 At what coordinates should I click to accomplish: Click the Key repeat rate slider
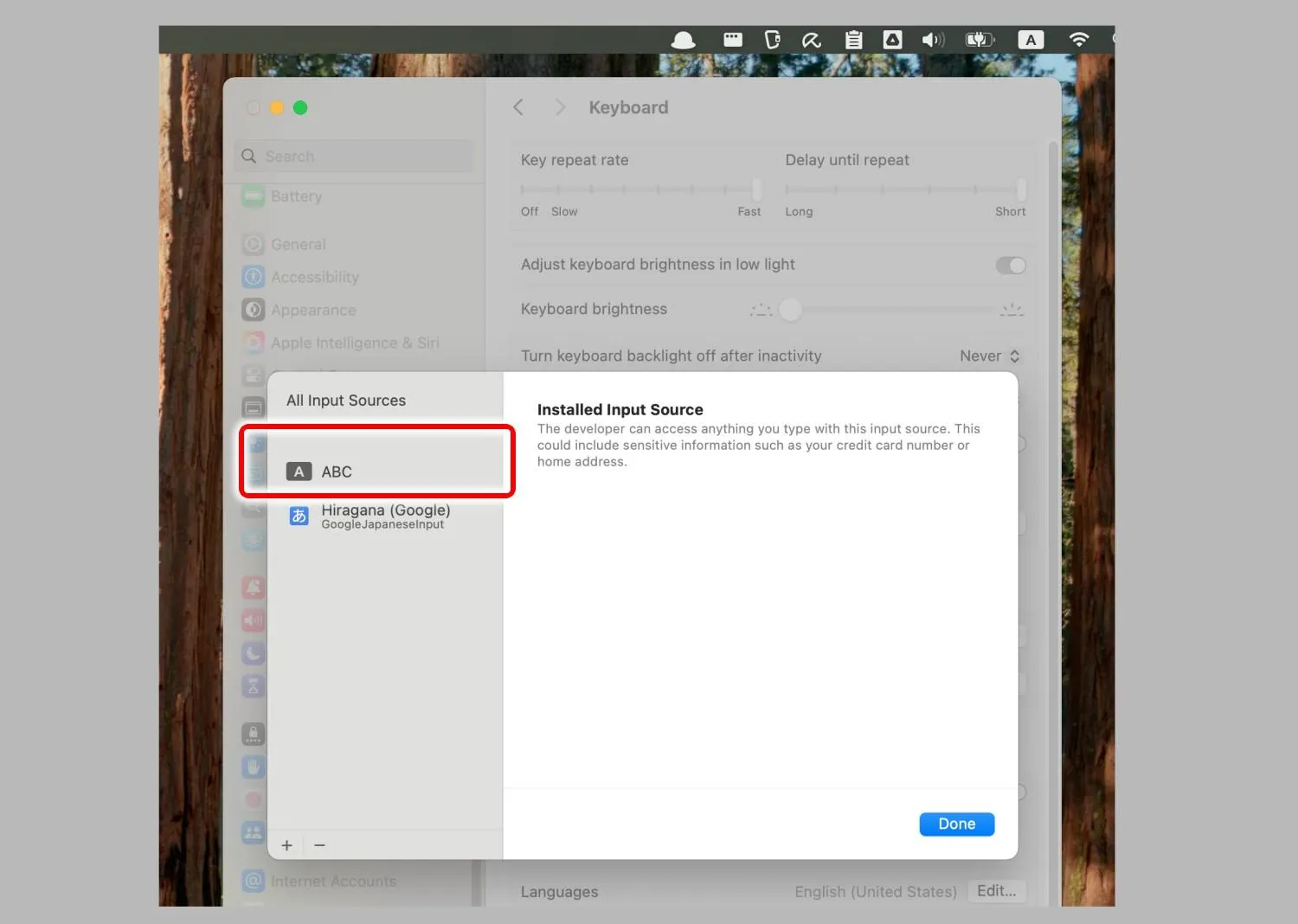coord(641,189)
